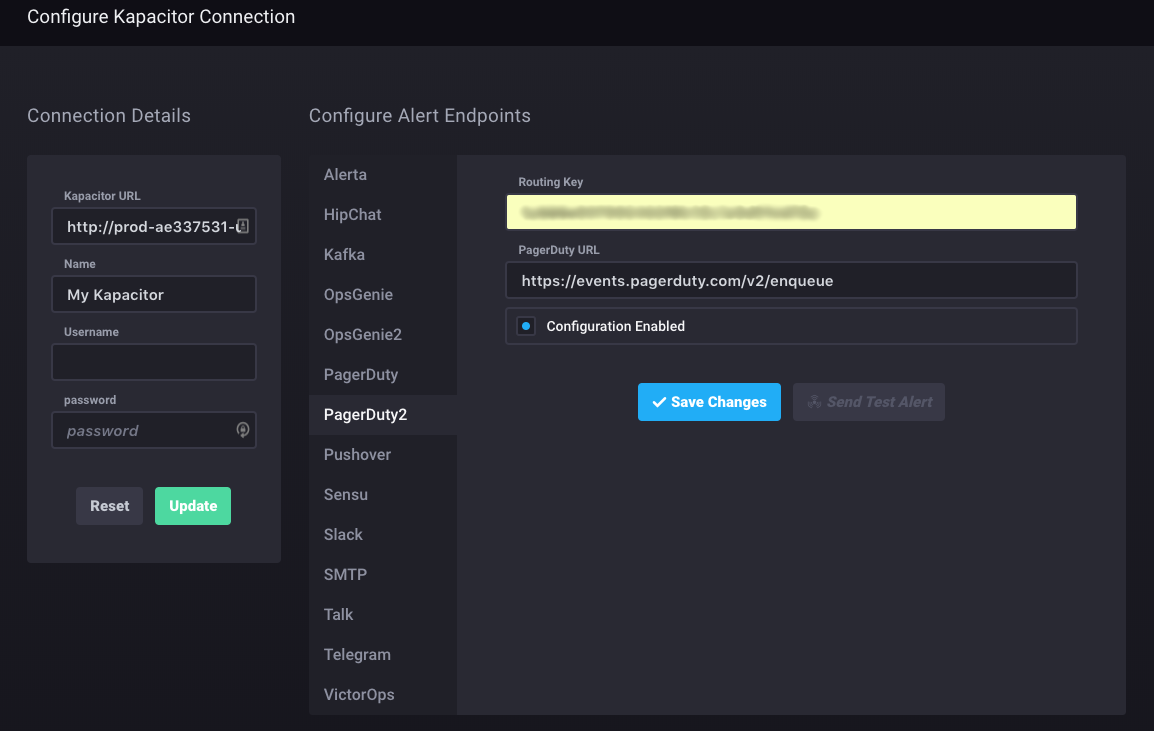Select the Pushover alert endpoint

356,454
